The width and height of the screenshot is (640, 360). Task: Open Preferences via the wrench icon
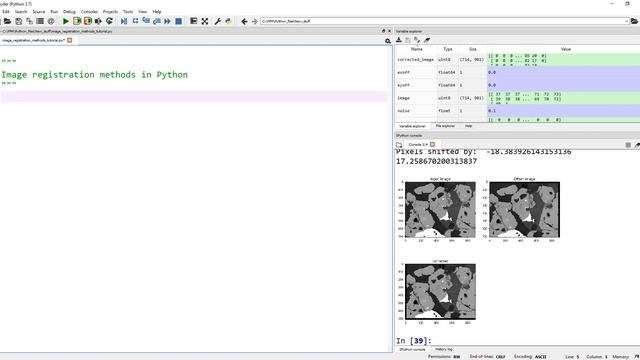click(x=218, y=21)
